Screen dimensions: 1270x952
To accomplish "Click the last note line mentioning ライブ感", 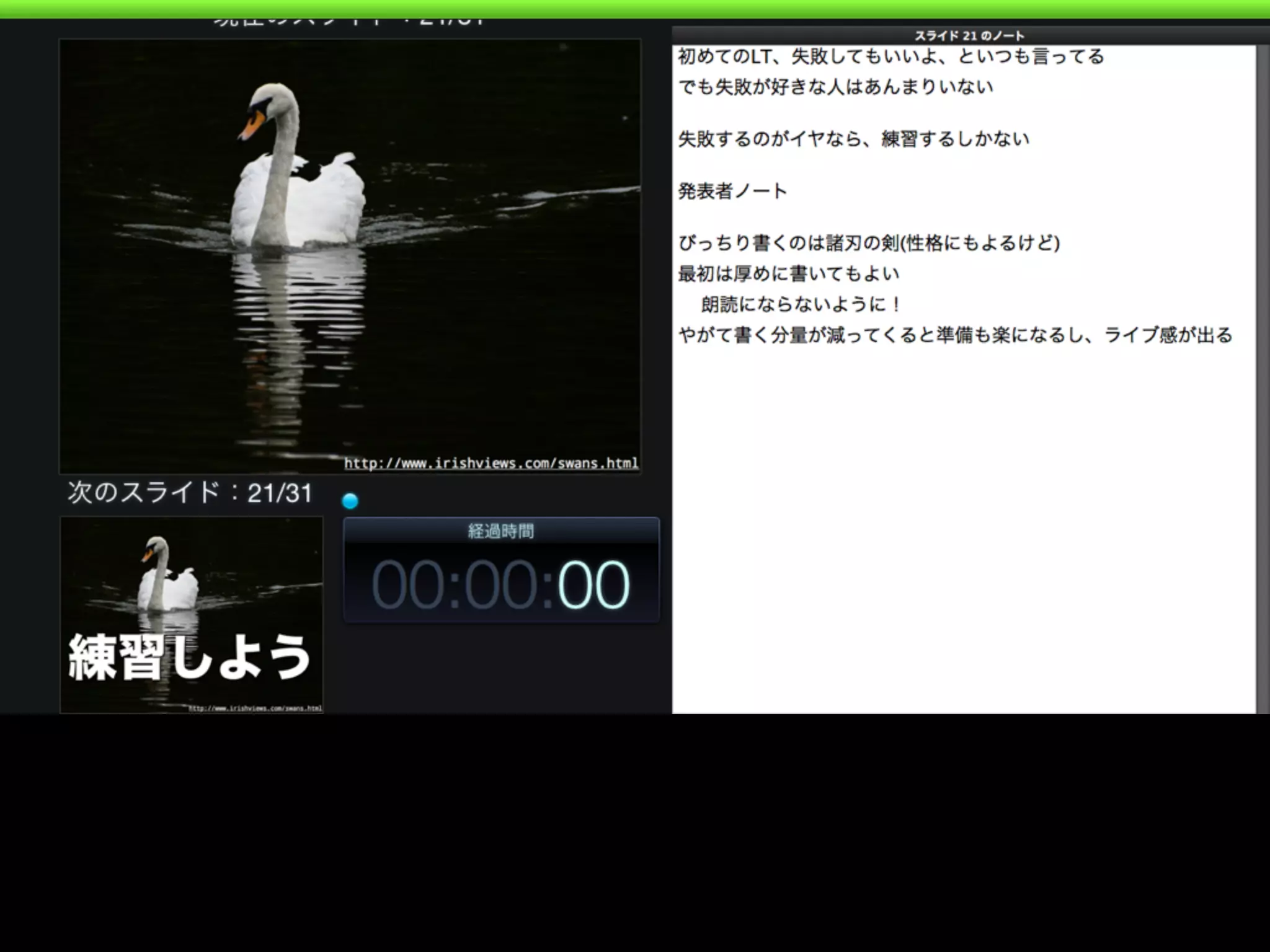I will [x=955, y=335].
